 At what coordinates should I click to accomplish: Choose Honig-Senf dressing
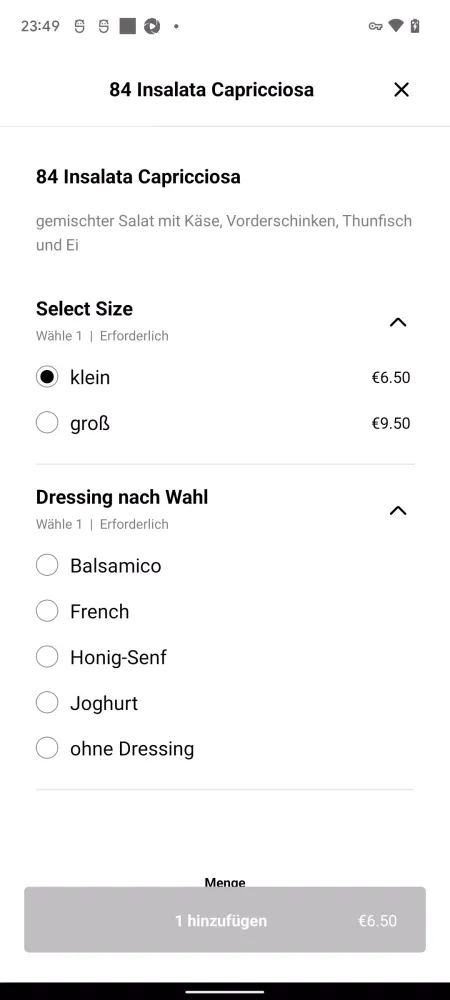[224, 657]
